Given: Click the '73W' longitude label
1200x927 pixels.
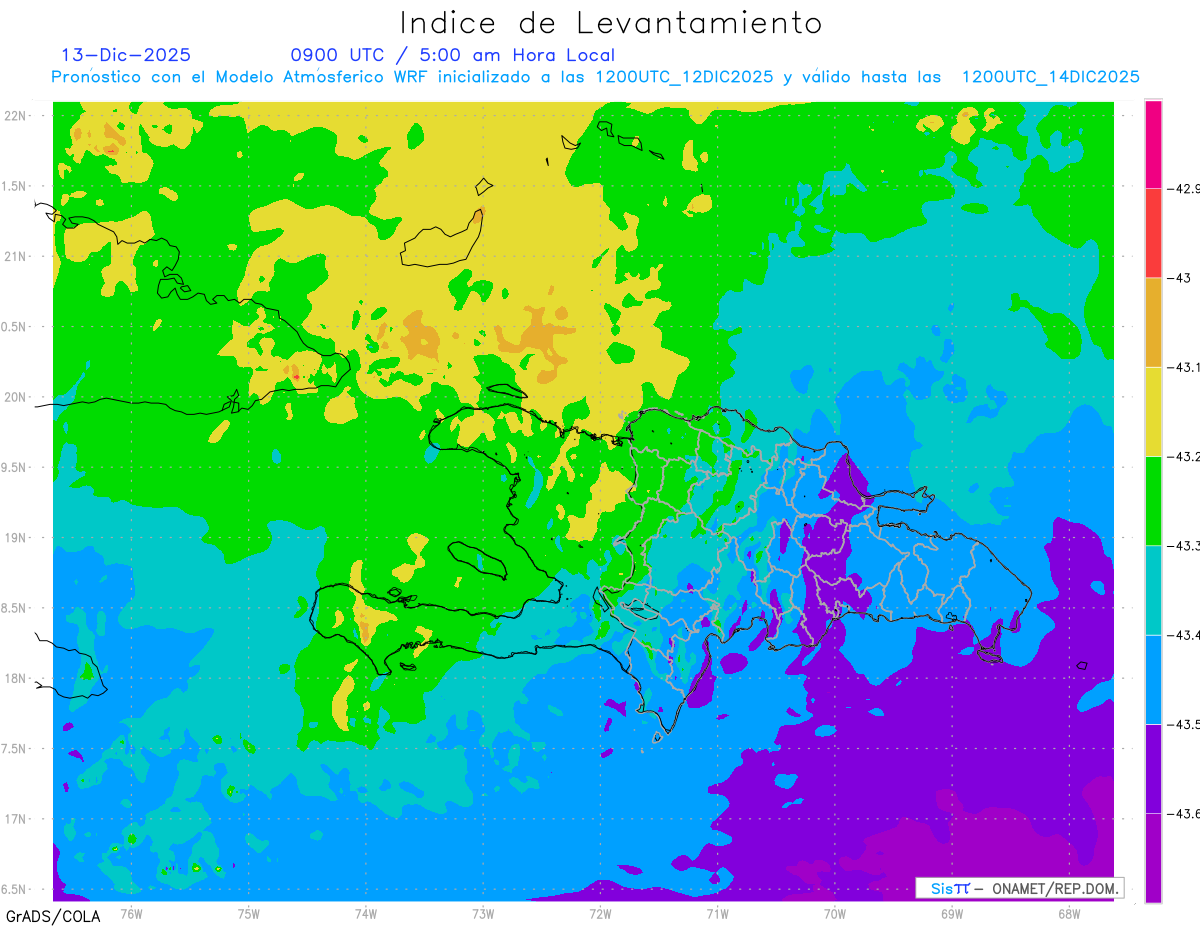Looking at the screenshot, I should (x=483, y=914).
